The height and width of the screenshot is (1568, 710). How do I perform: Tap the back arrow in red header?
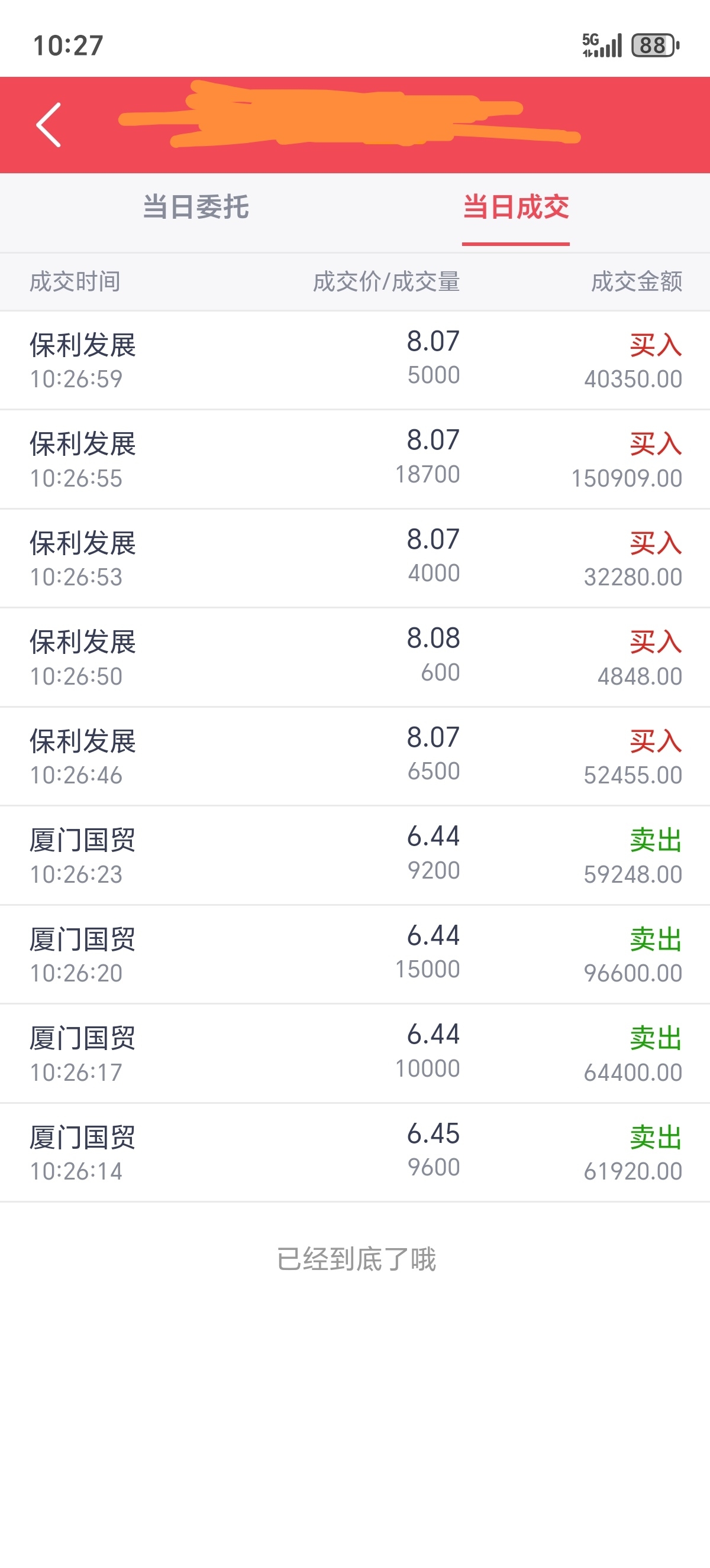[49, 125]
